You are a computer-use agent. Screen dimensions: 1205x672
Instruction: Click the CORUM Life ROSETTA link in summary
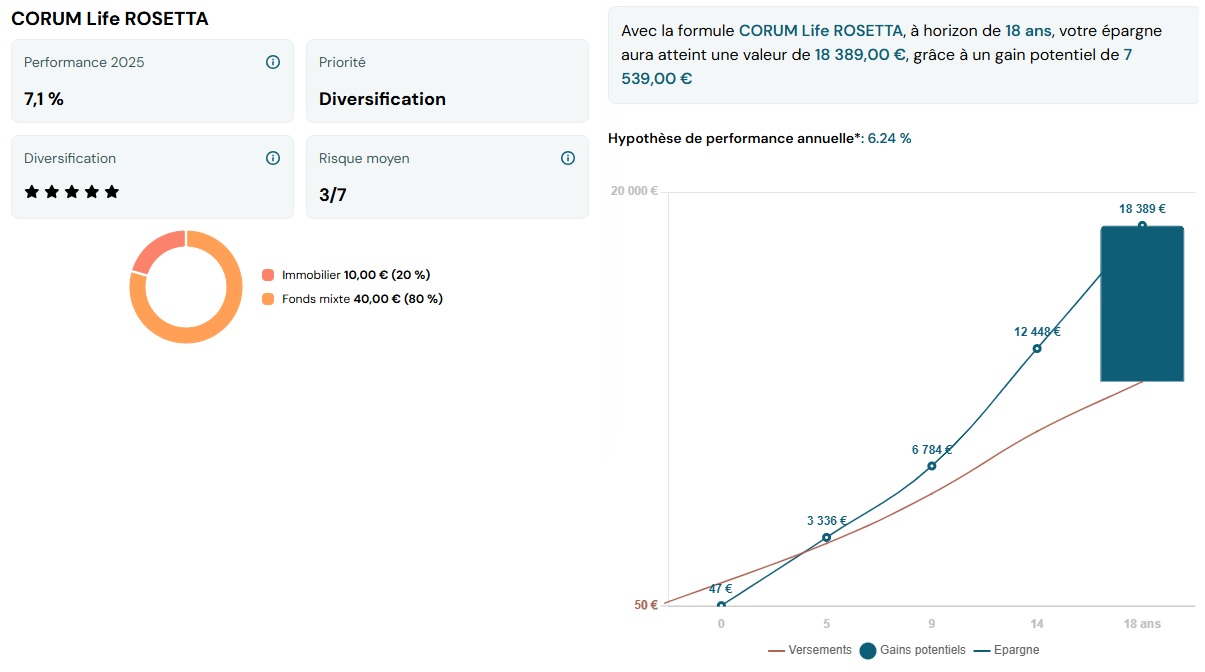point(820,31)
